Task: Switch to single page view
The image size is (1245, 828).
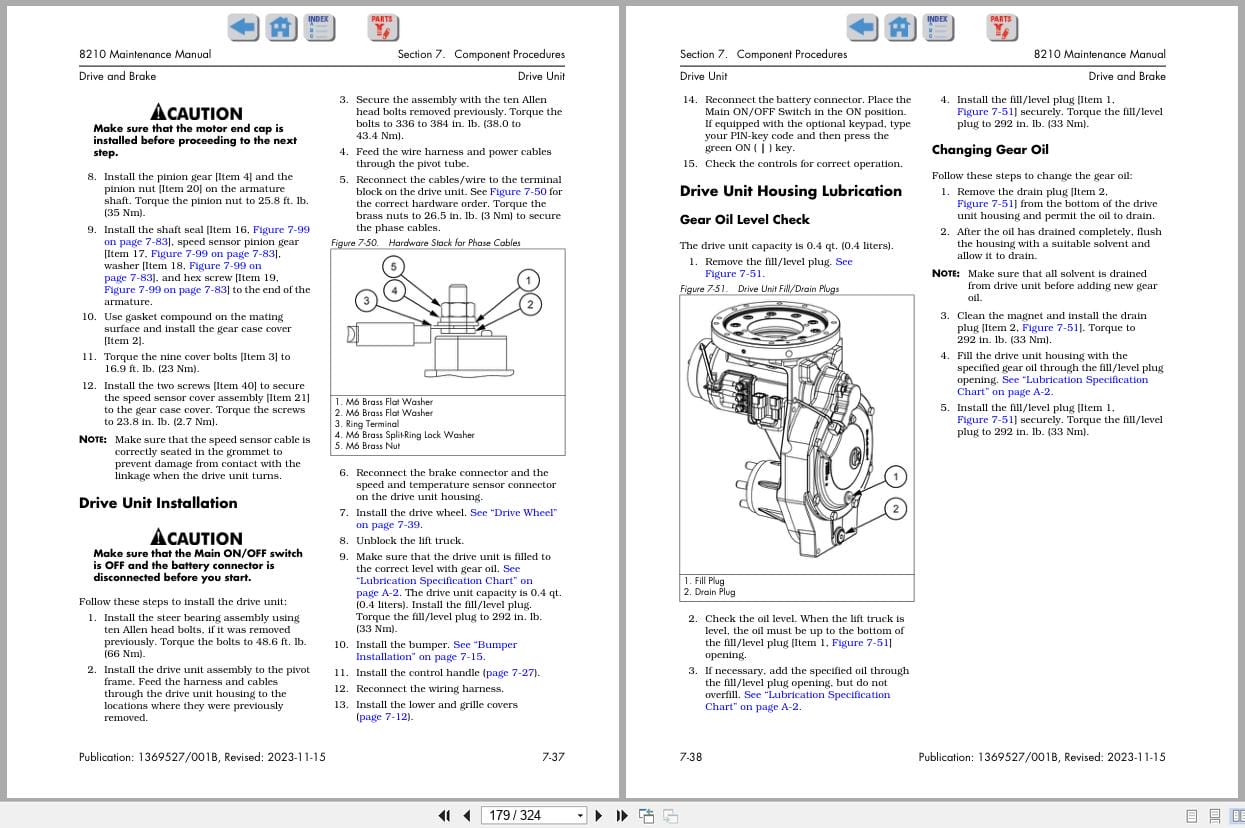Action: [x=1192, y=815]
